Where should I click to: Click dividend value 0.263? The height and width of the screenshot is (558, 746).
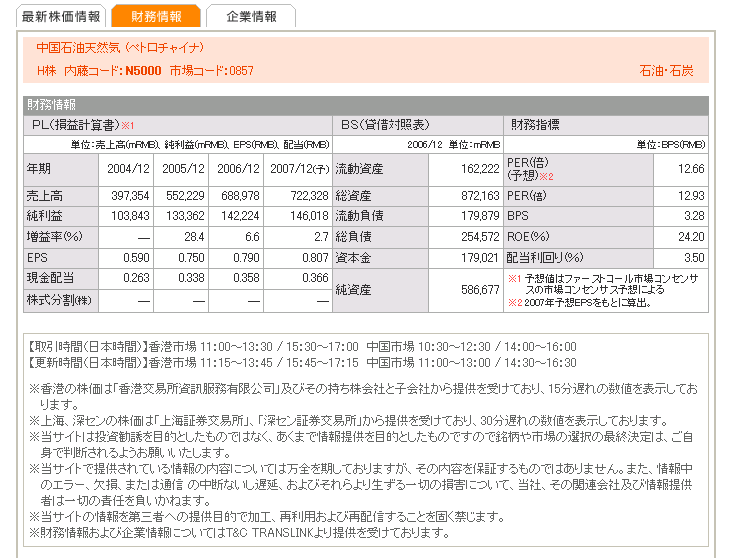pyautogui.click(x=136, y=278)
